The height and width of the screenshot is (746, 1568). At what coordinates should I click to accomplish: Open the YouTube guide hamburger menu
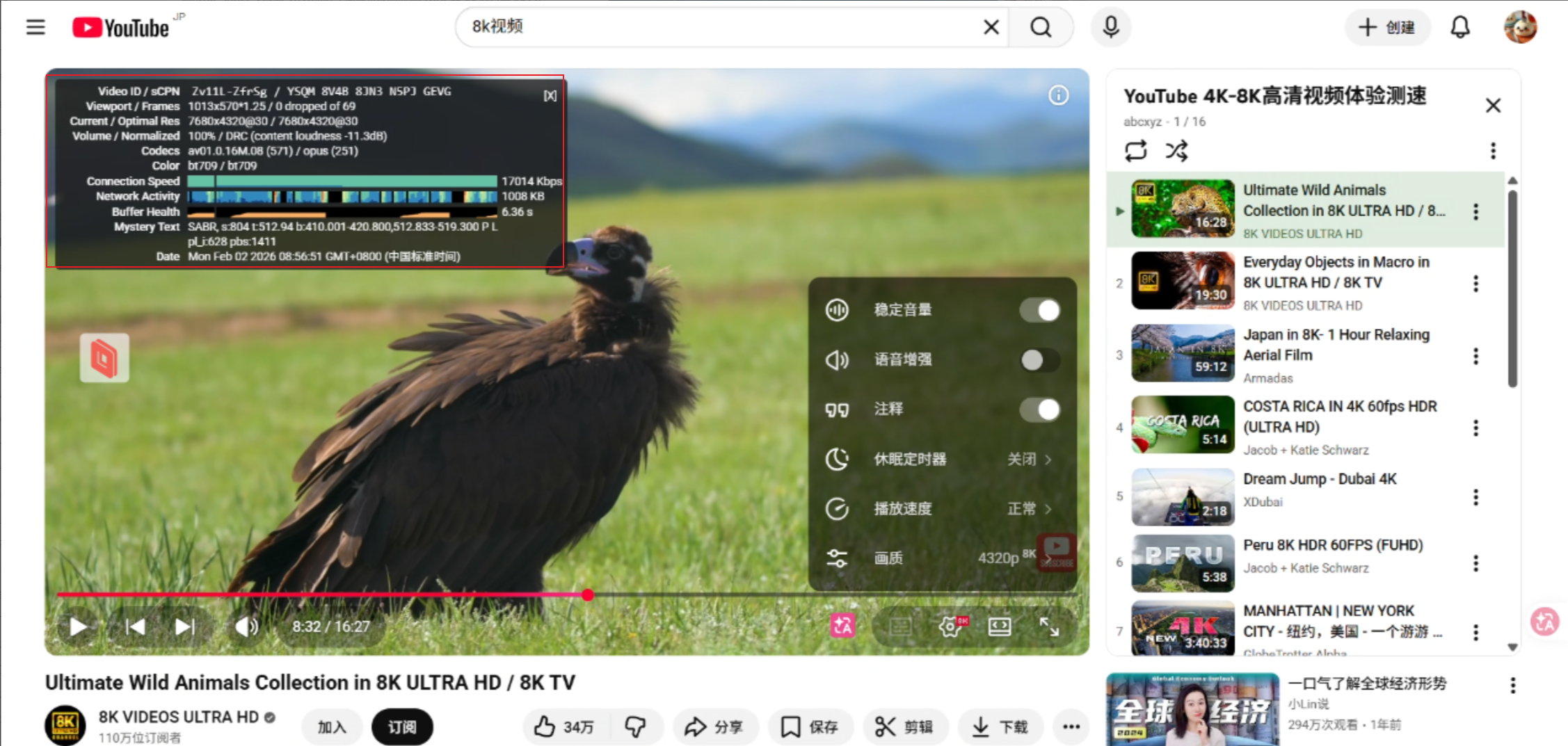pos(35,27)
